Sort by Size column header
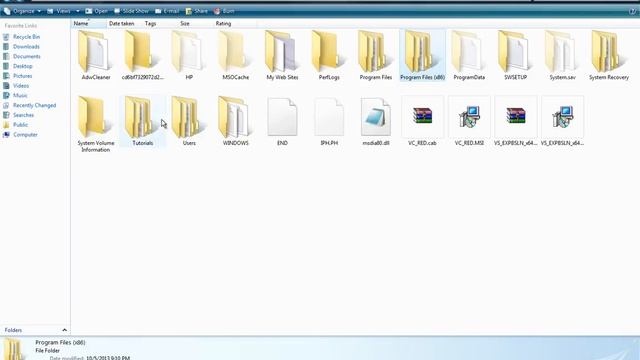This screenshot has width=640, height=360. (x=185, y=24)
